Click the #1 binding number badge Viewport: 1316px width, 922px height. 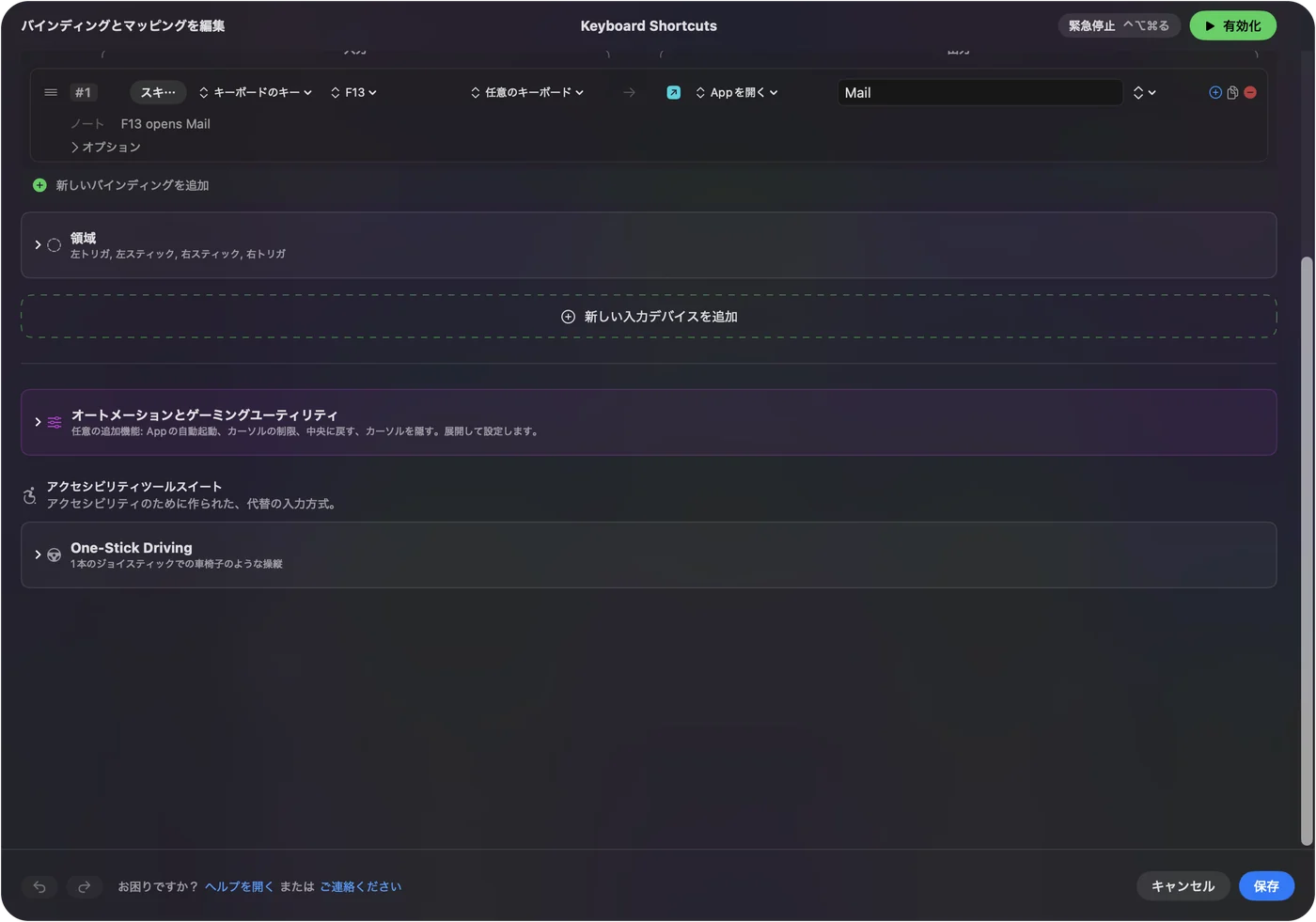(83, 92)
